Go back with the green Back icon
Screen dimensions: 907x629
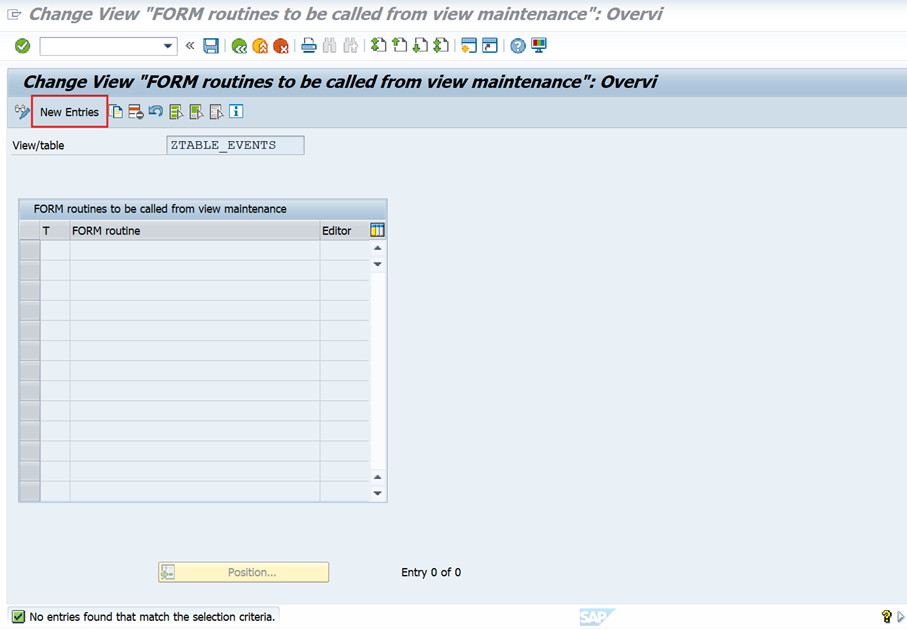click(238, 45)
